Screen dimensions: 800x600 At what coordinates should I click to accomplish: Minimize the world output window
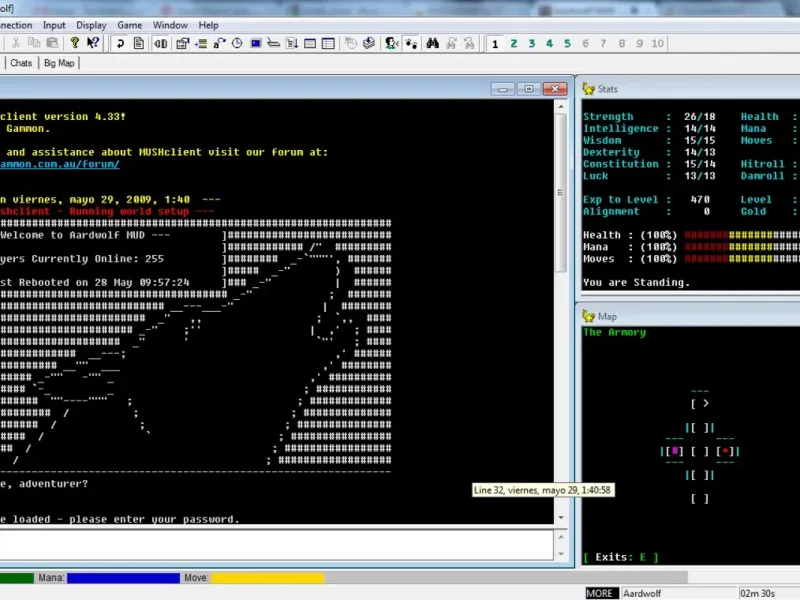pyautogui.click(x=503, y=89)
